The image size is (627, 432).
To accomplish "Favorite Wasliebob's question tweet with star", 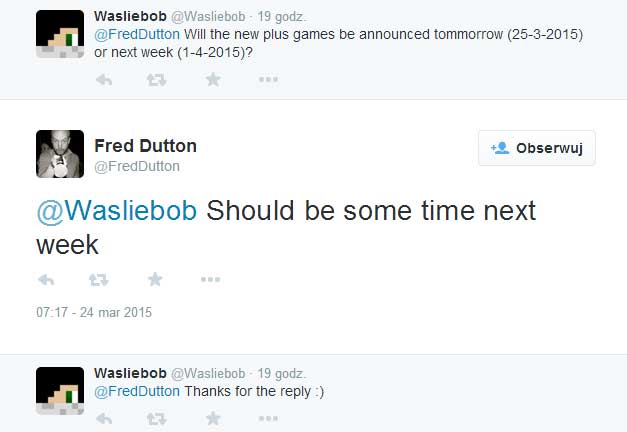I will coord(212,80).
